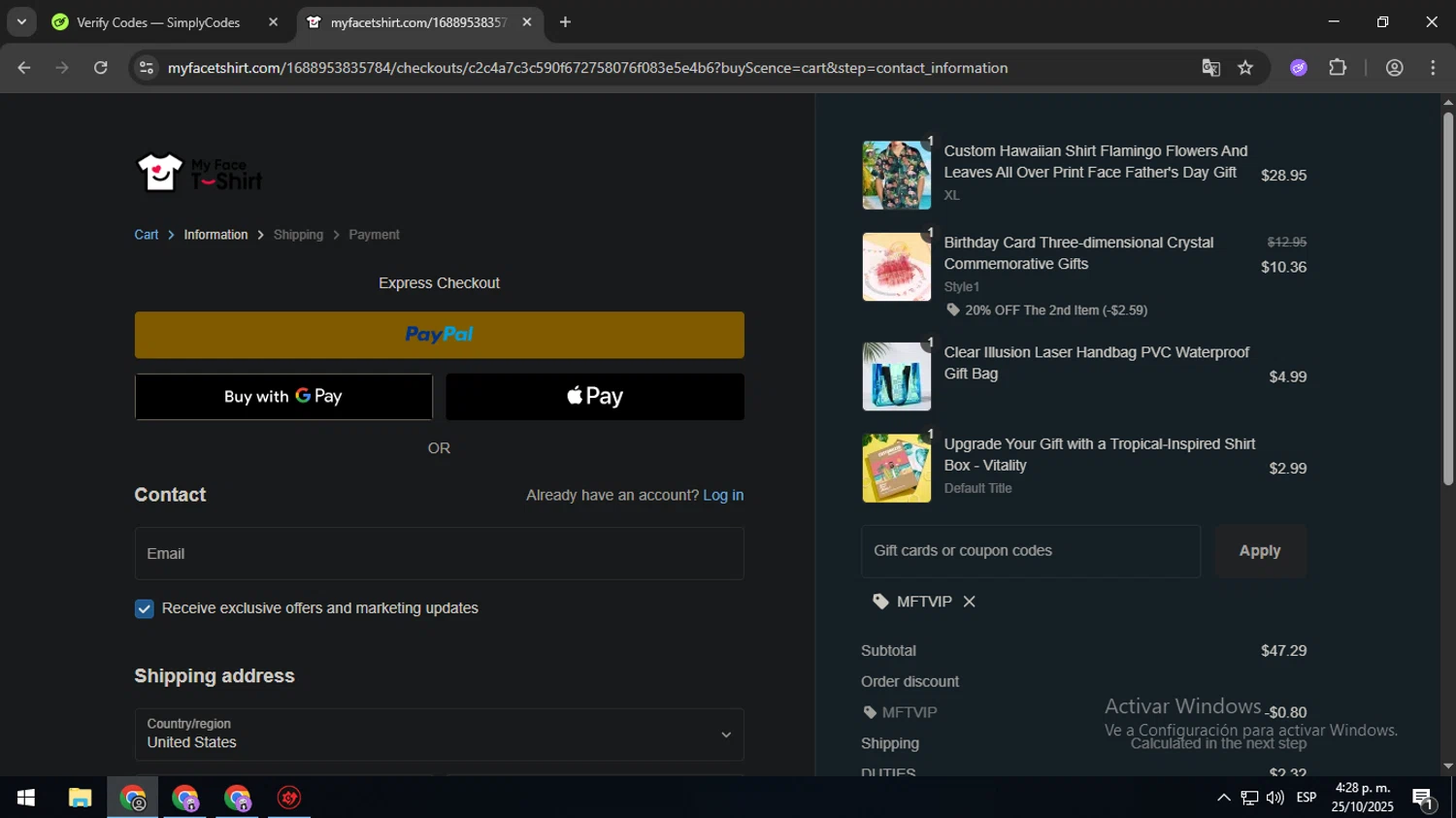
Task: Close the myfacetshirt.com tab
Action: pos(527,22)
